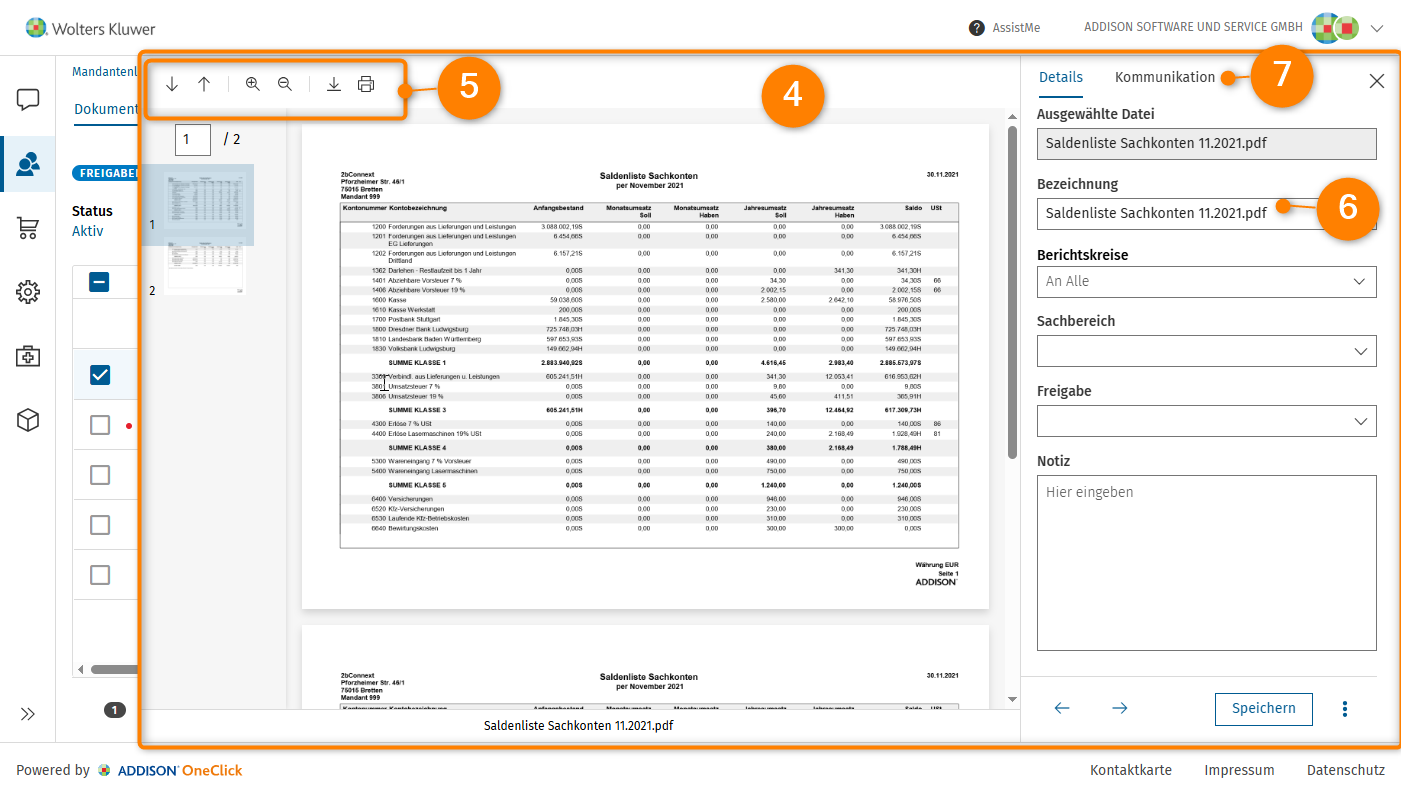Click the Mandantenl breadcrumb link

pyautogui.click(x=104, y=71)
